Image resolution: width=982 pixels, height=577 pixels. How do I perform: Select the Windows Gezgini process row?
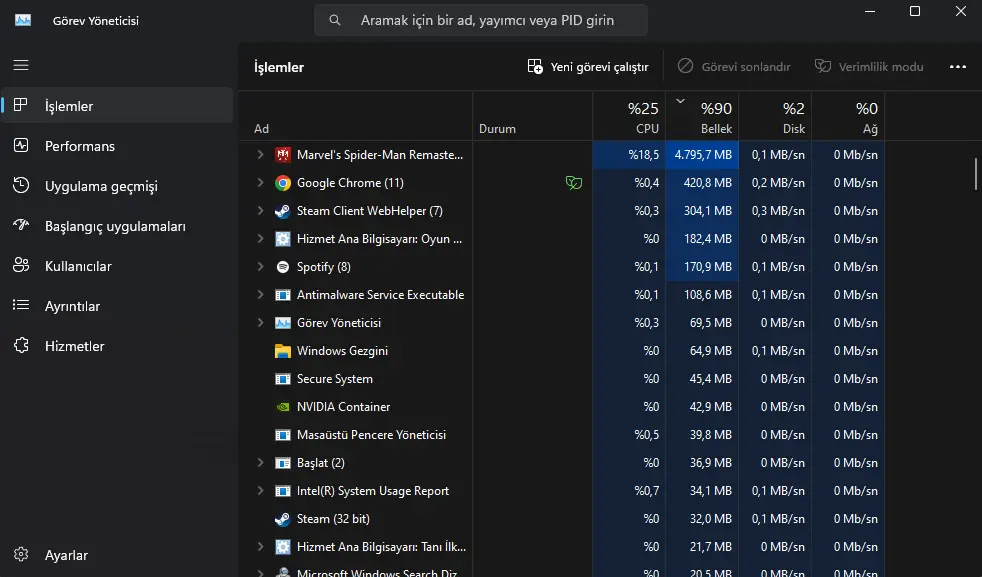coord(562,350)
